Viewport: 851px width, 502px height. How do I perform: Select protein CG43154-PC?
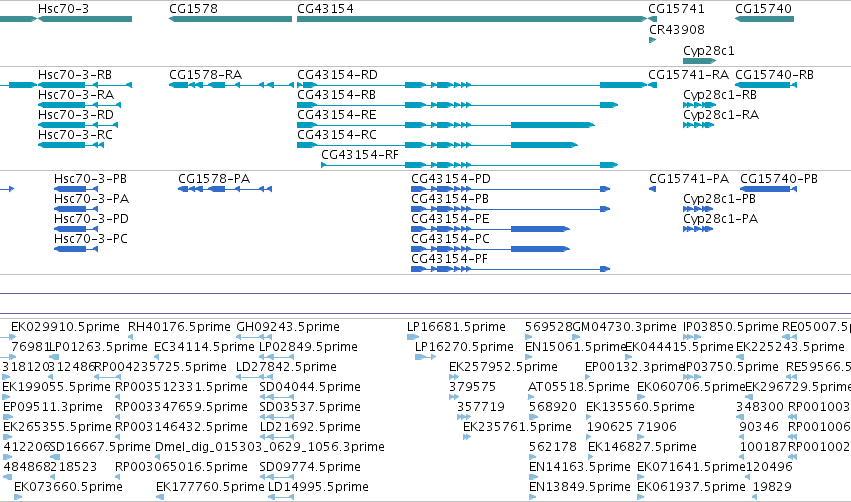pyautogui.click(x=450, y=239)
